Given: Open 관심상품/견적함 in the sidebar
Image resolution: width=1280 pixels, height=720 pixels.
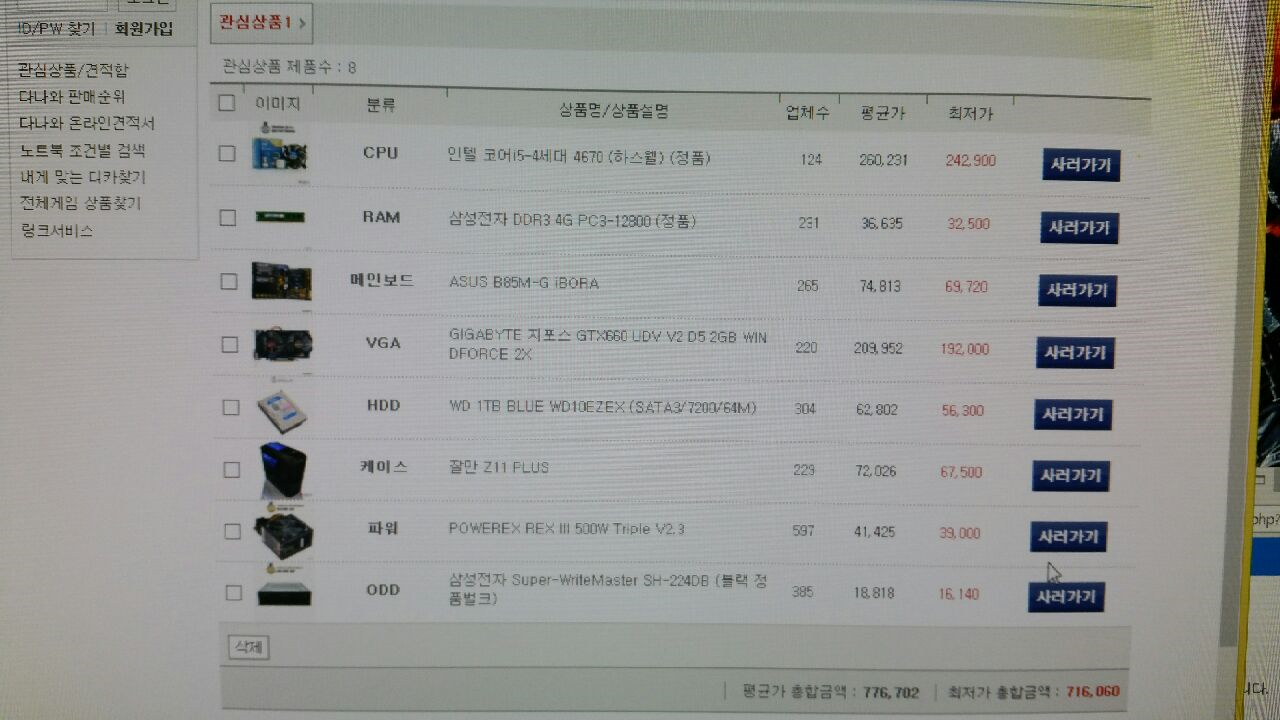Looking at the screenshot, I should pos(73,70).
